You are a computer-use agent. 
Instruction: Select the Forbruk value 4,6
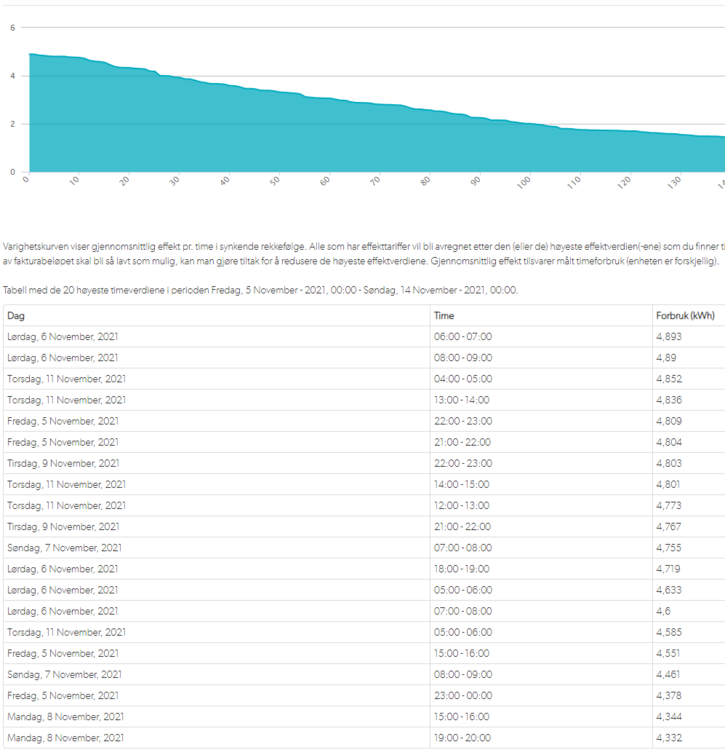pos(663,610)
